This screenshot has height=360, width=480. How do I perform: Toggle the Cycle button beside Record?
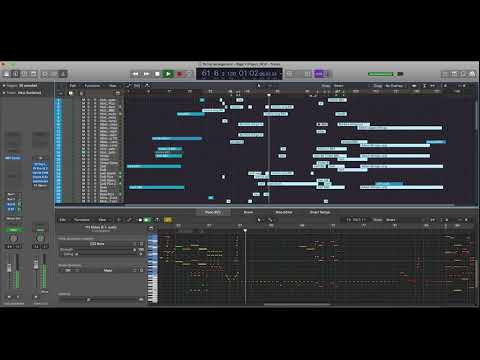pos(189,74)
